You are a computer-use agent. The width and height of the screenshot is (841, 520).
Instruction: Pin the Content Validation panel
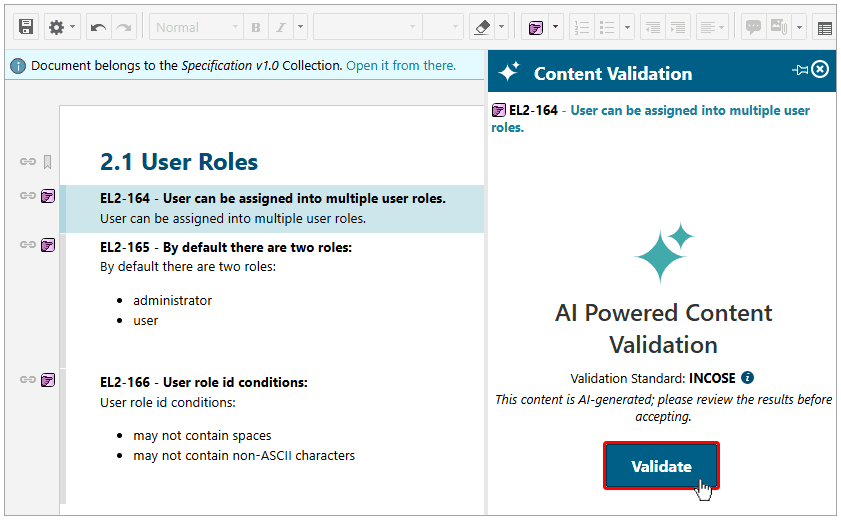799,69
